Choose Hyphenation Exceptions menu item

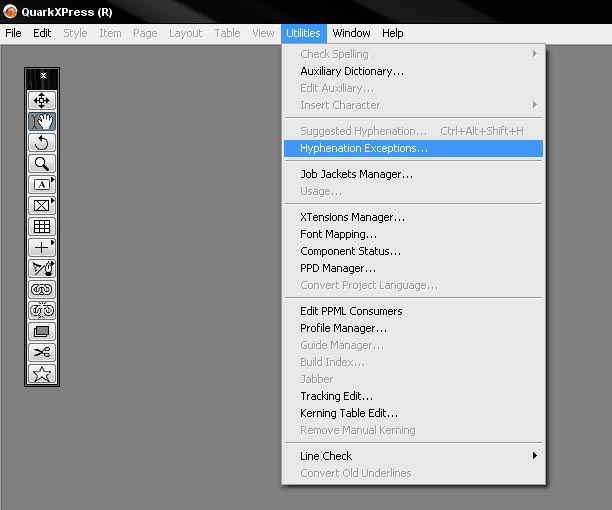click(x=413, y=148)
